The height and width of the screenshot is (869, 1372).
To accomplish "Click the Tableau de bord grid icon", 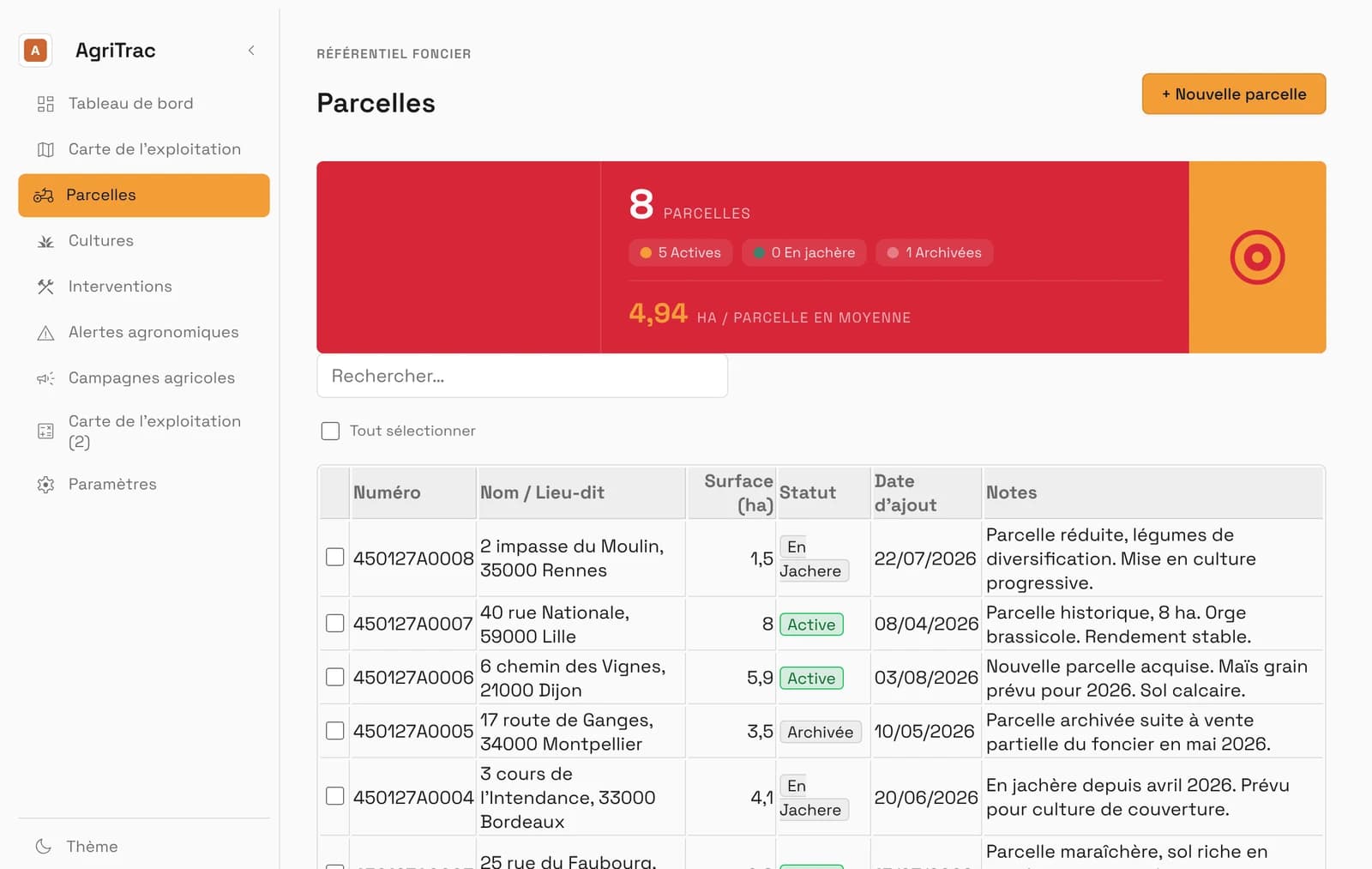I will tap(45, 104).
